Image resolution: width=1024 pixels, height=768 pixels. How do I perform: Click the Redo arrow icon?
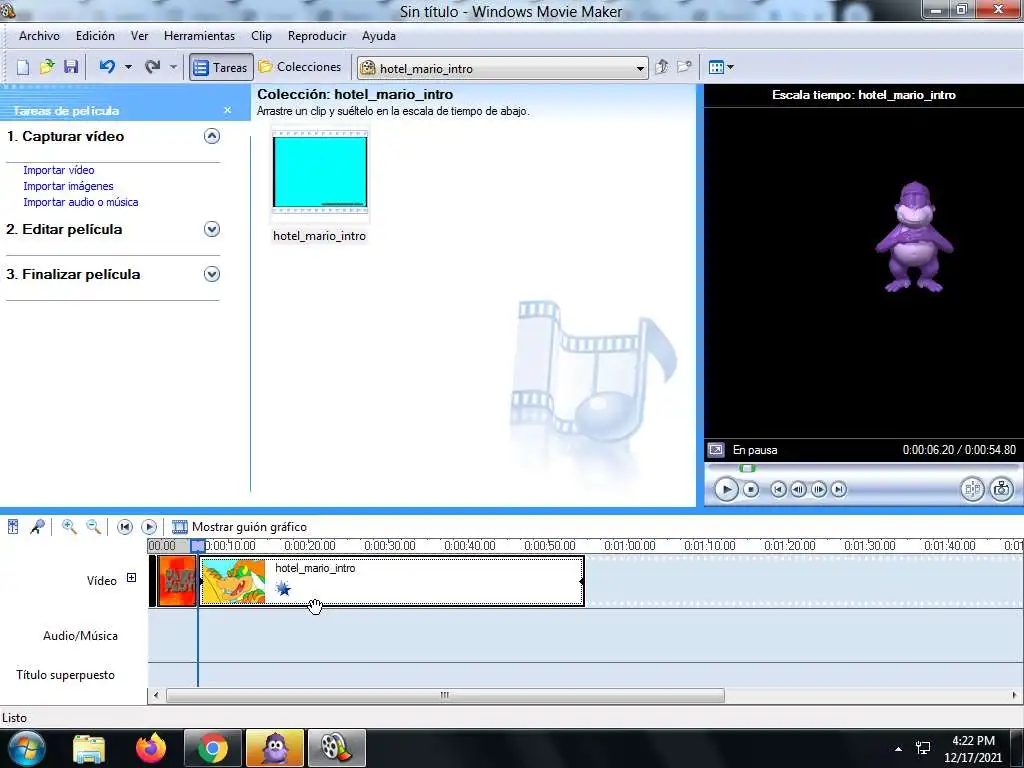(153, 67)
